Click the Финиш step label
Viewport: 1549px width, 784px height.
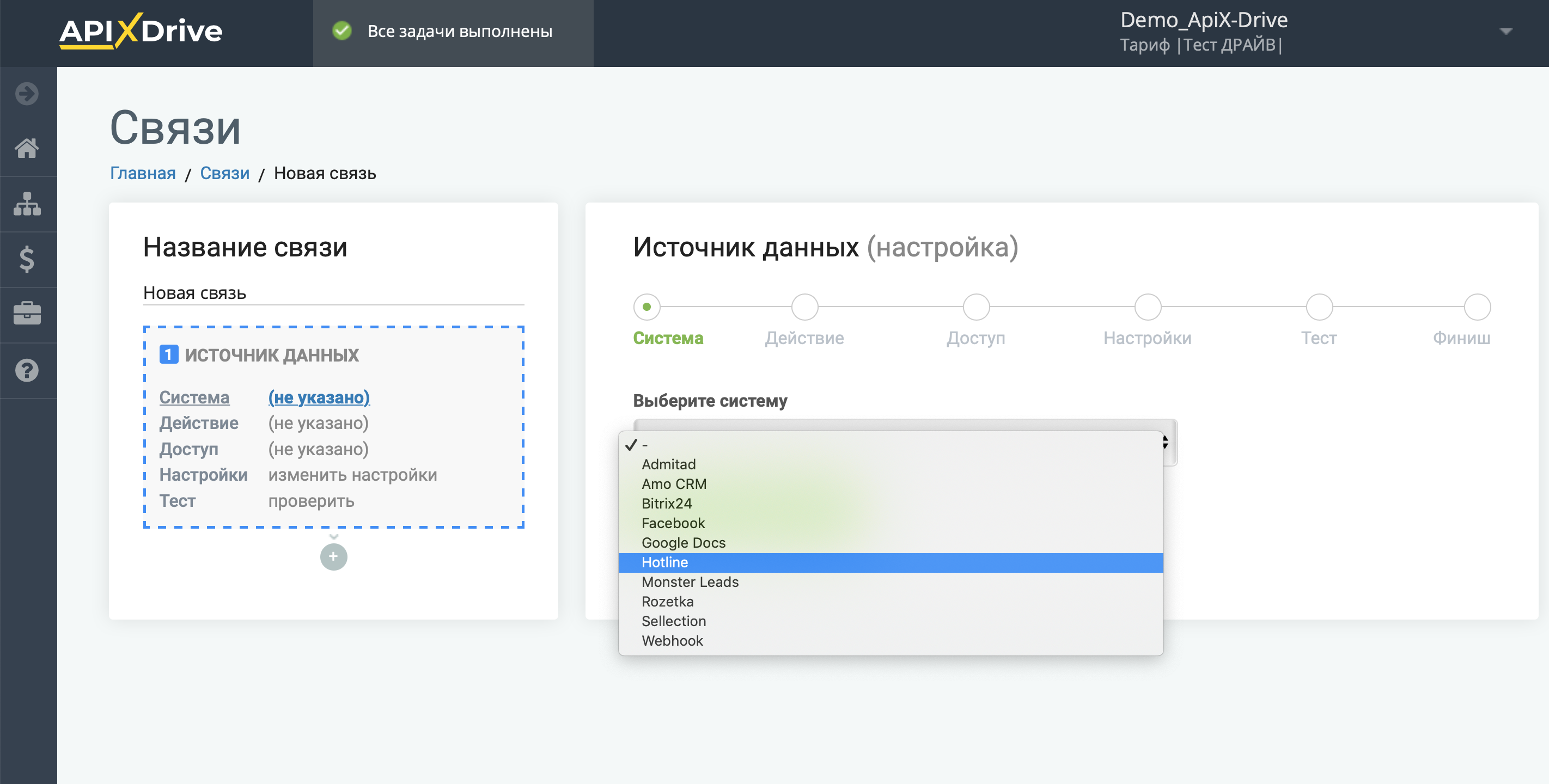1461,338
